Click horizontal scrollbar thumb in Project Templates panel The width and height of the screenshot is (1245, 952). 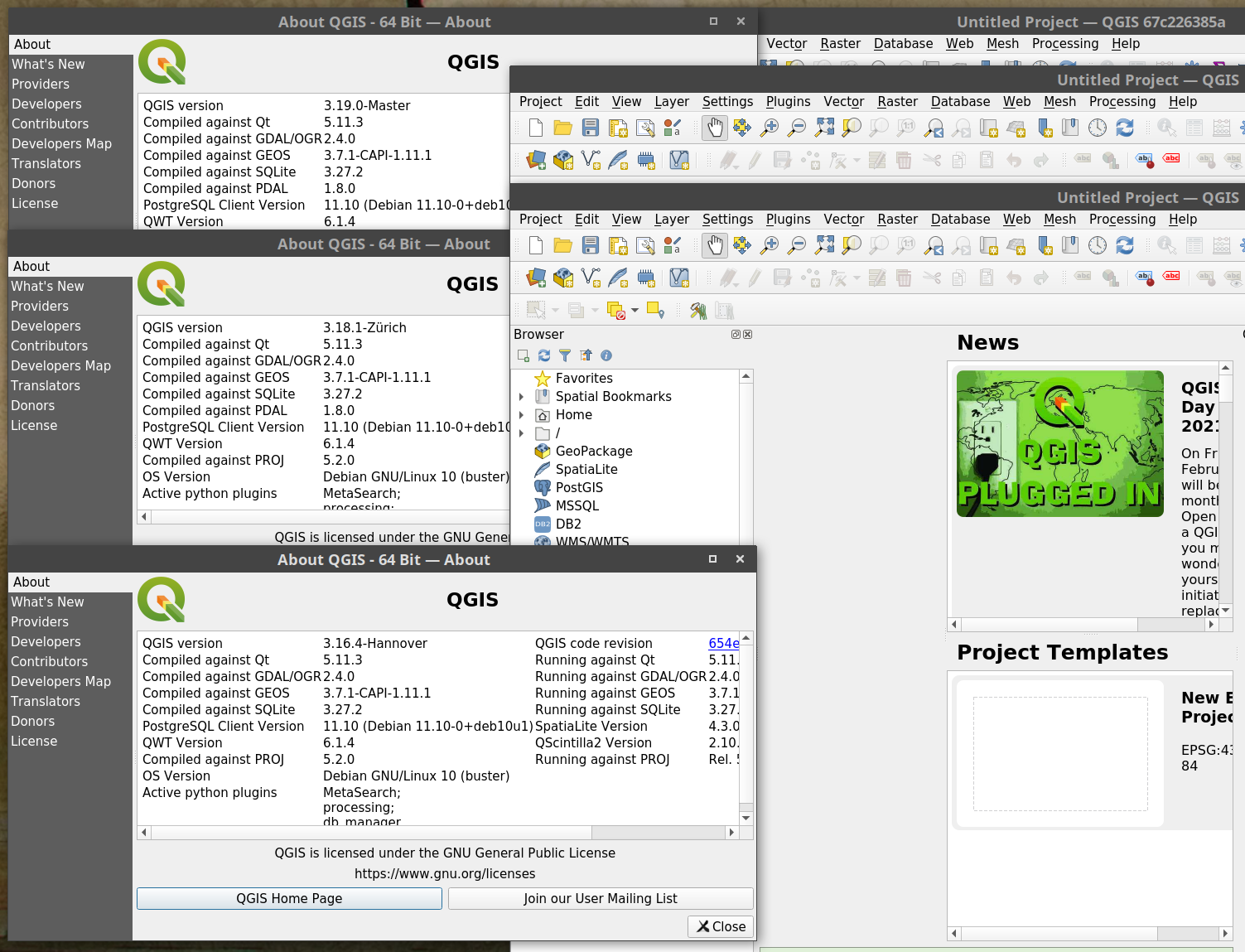pos(1059,934)
